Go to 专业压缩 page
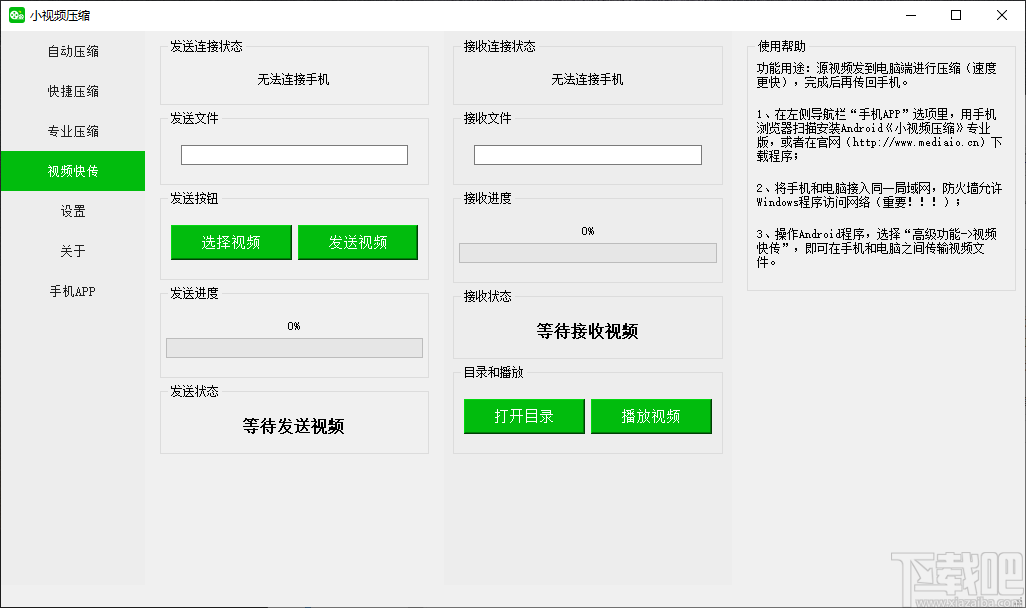 pos(73,131)
